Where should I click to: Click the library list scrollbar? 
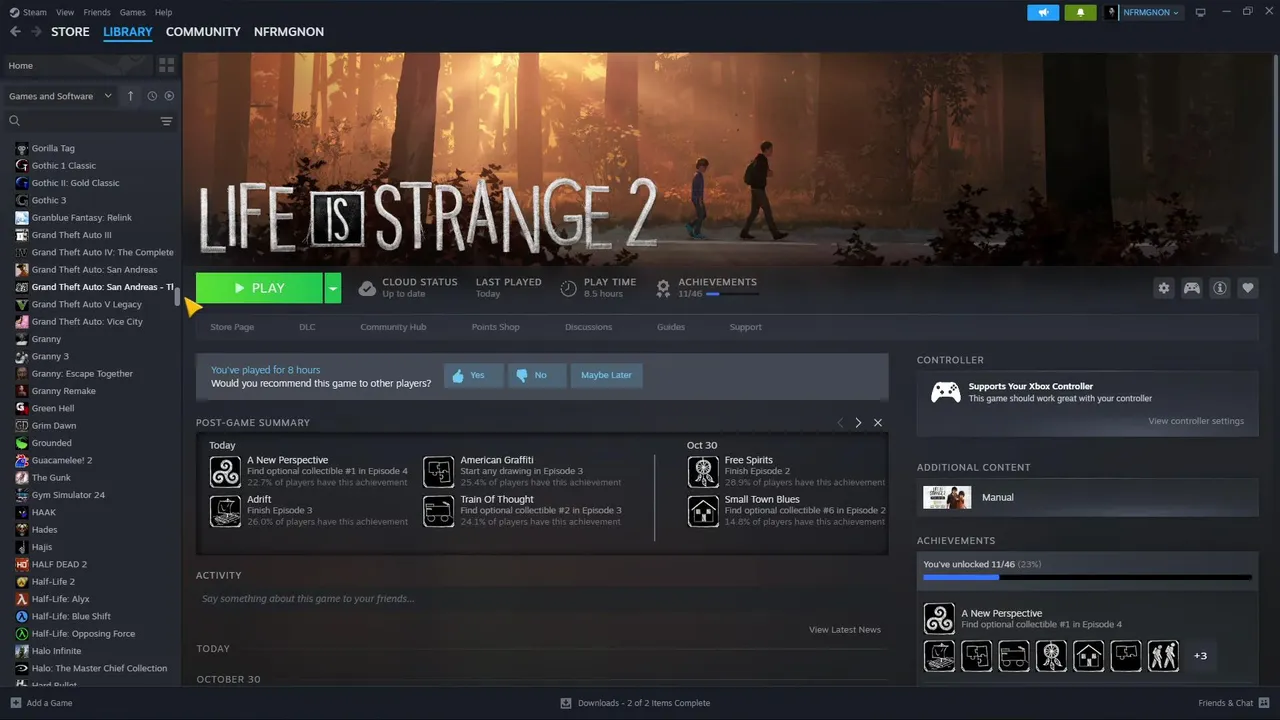[178, 297]
